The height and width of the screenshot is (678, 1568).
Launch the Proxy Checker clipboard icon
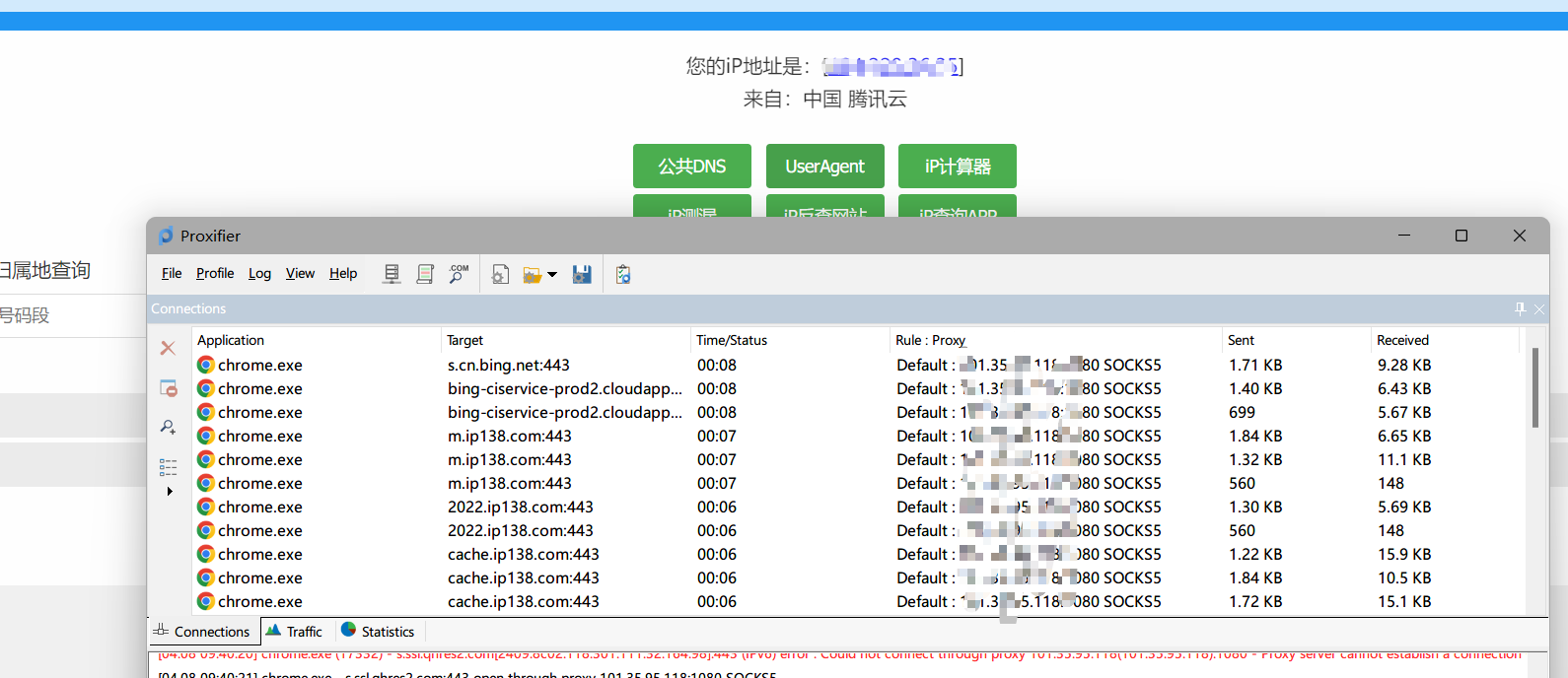click(623, 274)
